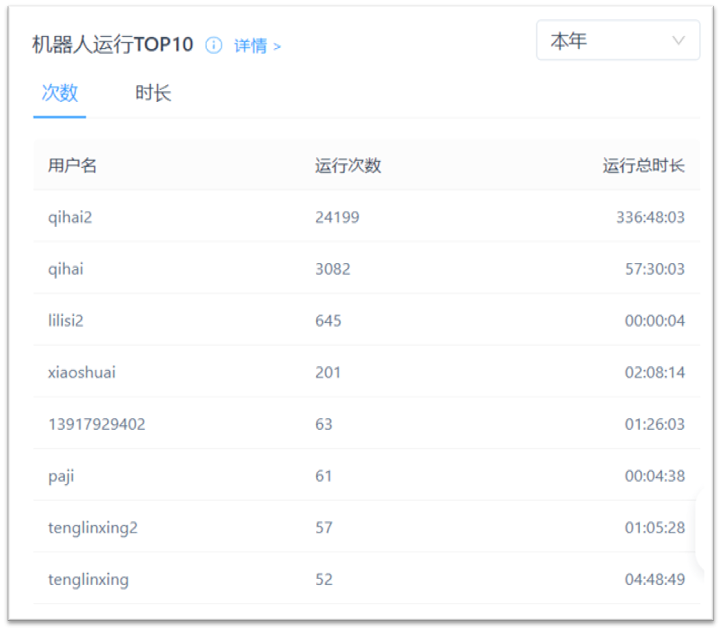Click the 用户名 column header
Image resolution: width=722 pixels, height=631 pixels.
(x=73, y=166)
